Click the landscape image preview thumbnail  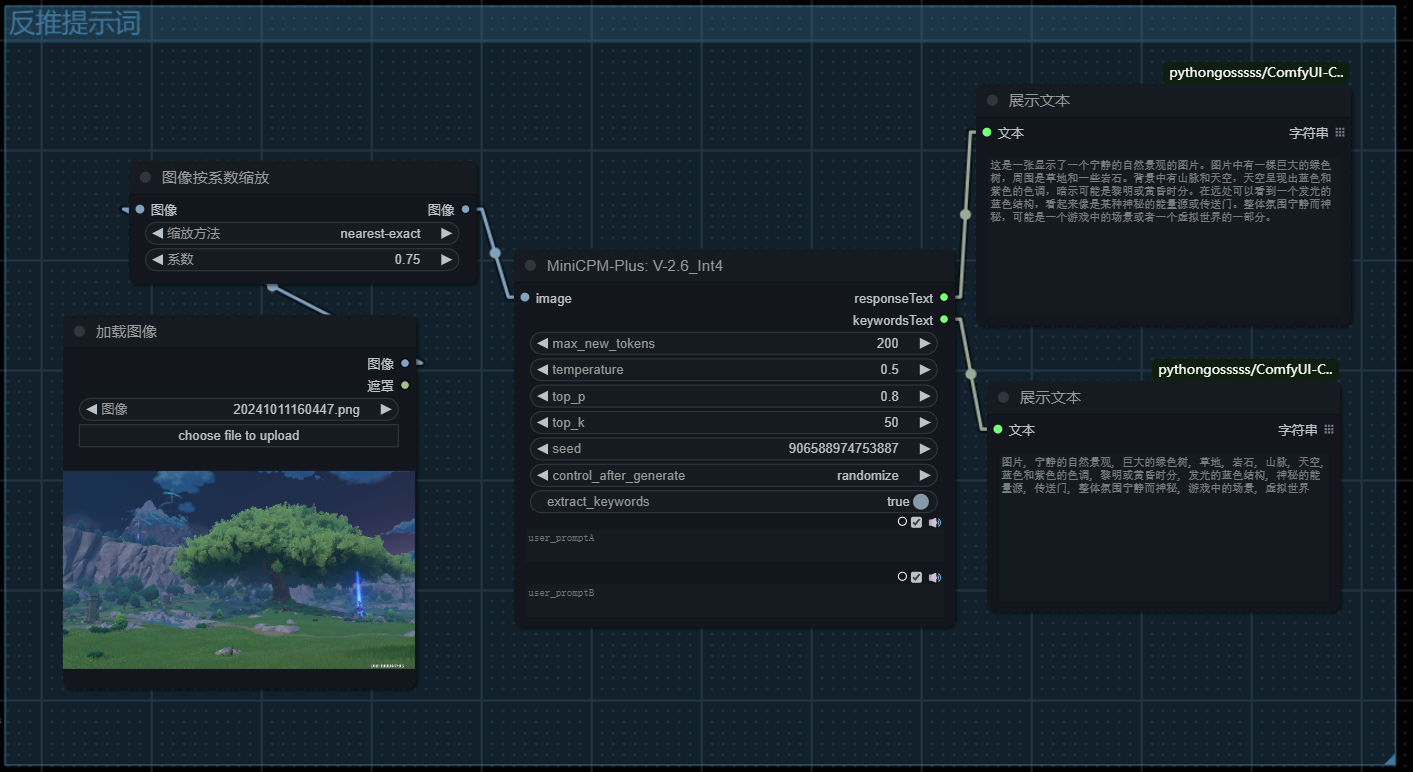pos(239,570)
